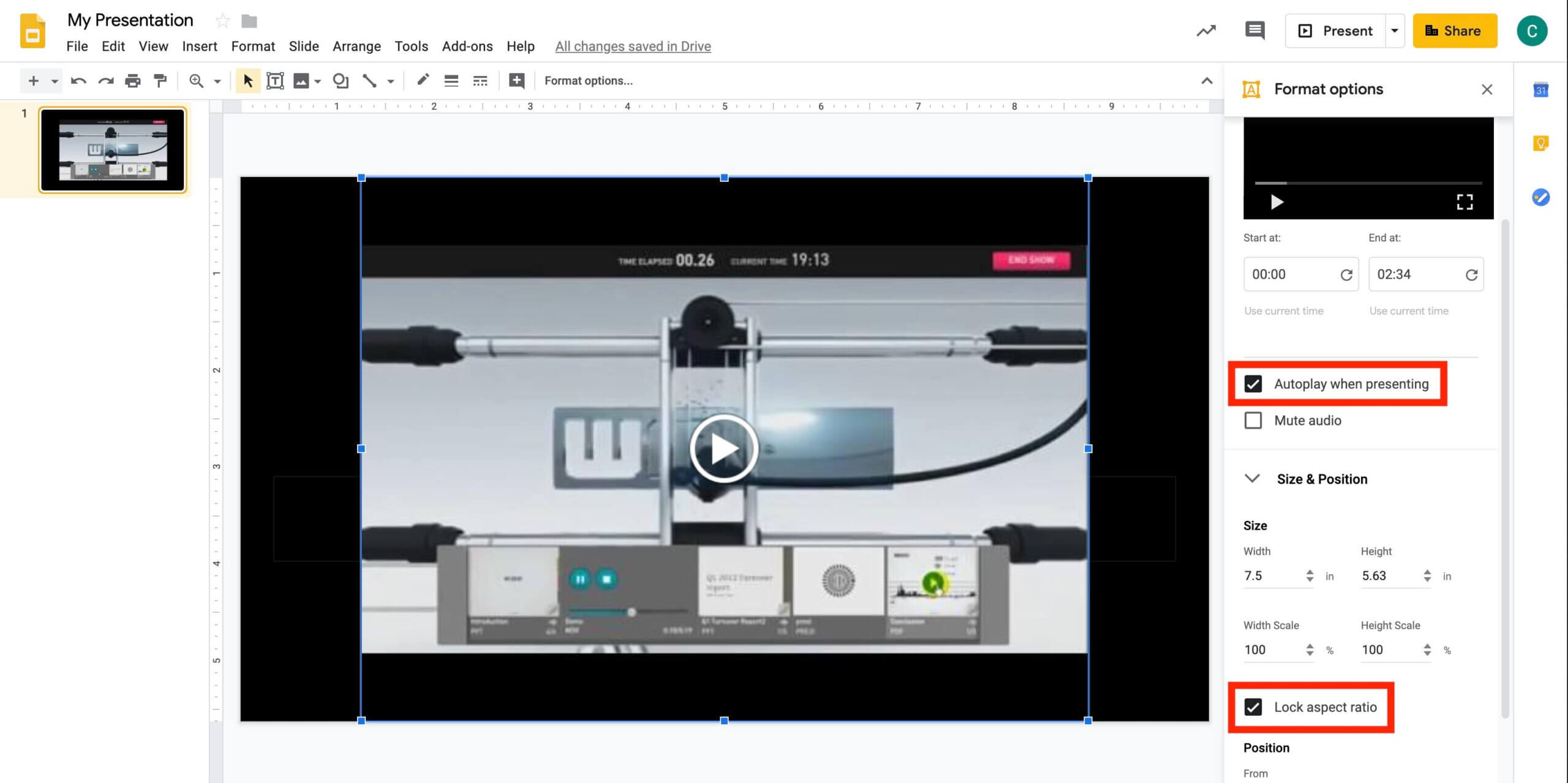Viewport: 1568px width, 783px height.
Task: Select the line draw tool
Action: click(x=368, y=80)
